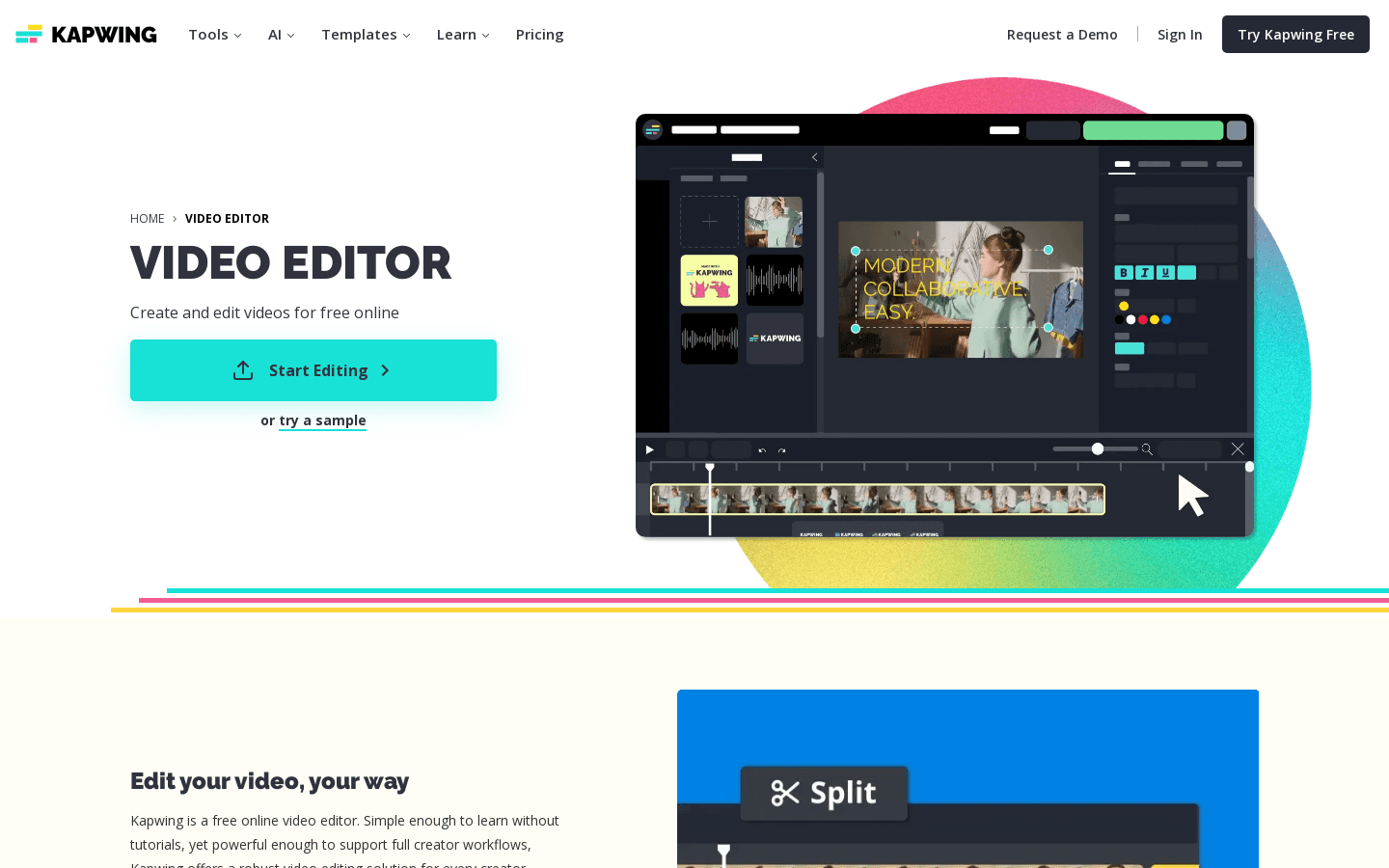1389x868 pixels.
Task: Open the 'try a sample' link
Action: coord(322,420)
